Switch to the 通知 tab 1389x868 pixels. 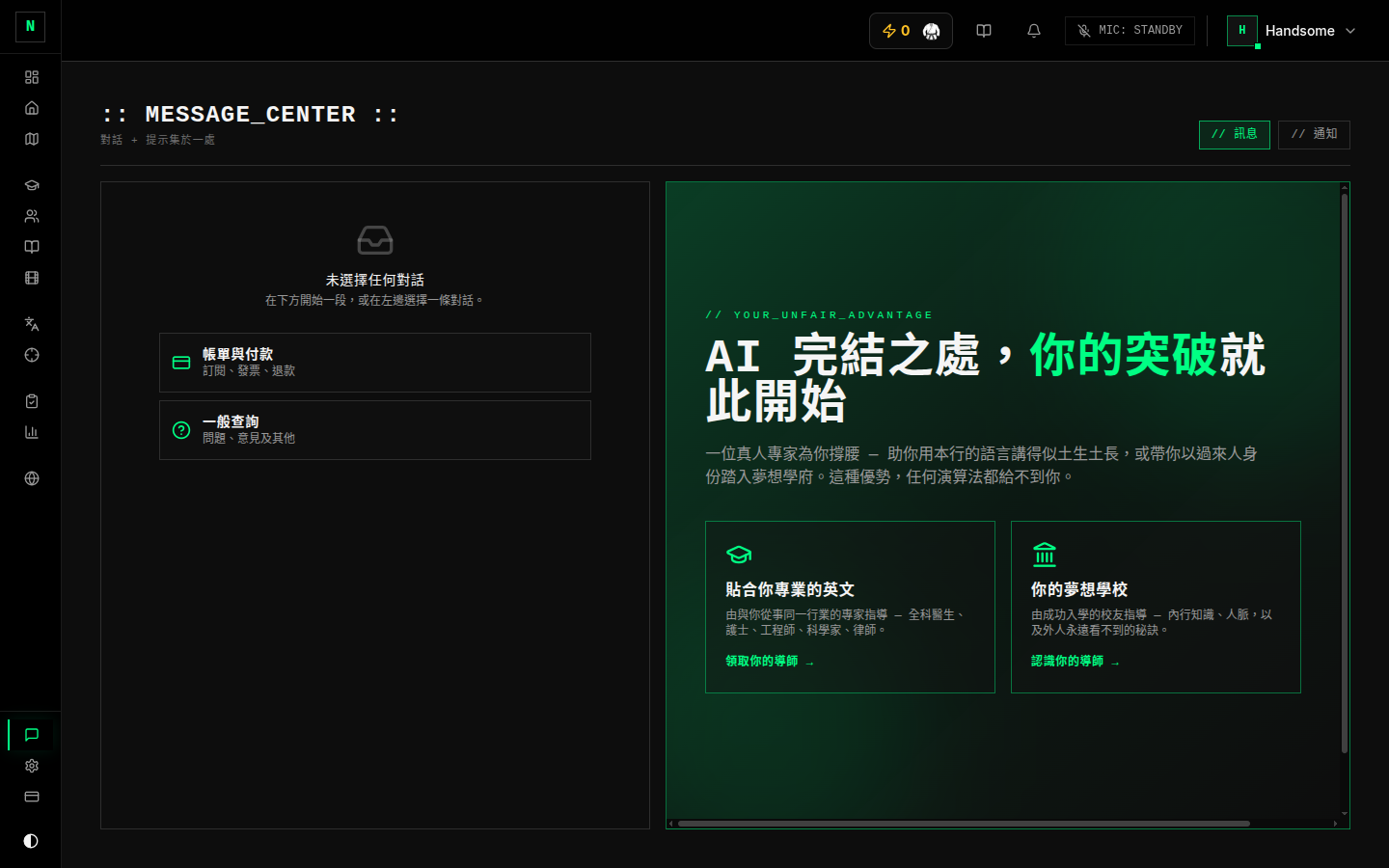coord(1314,134)
